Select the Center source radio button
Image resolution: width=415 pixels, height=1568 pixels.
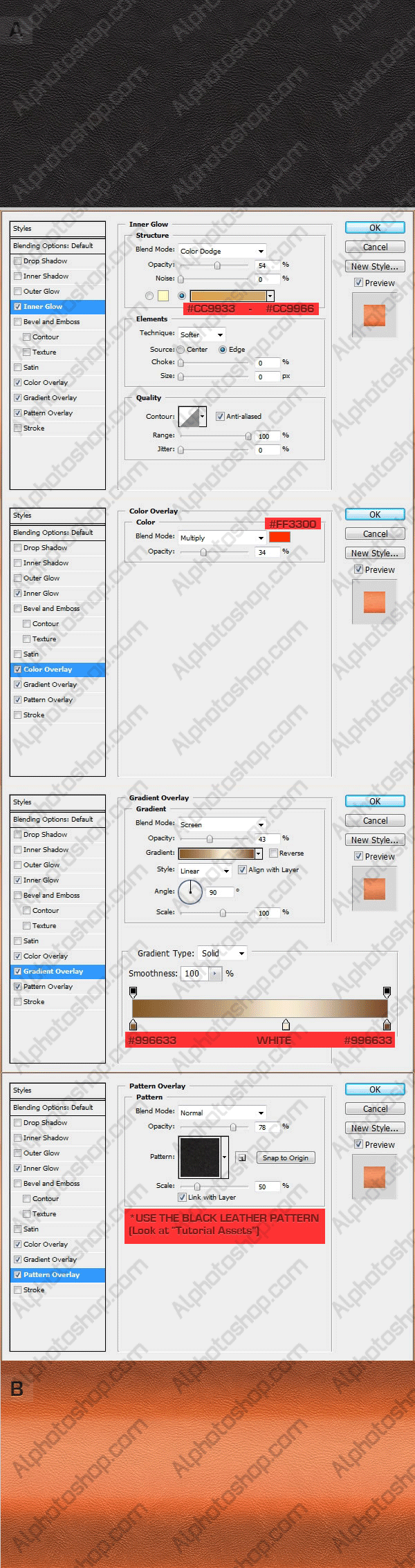pyautogui.click(x=181, y=350)
